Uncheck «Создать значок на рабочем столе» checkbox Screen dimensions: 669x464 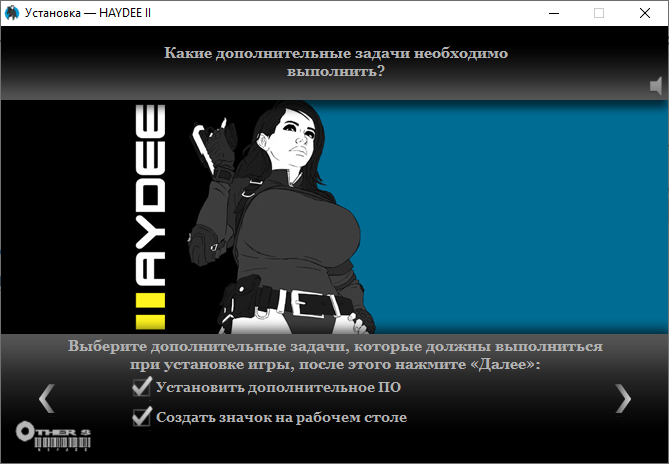[142, 417]
